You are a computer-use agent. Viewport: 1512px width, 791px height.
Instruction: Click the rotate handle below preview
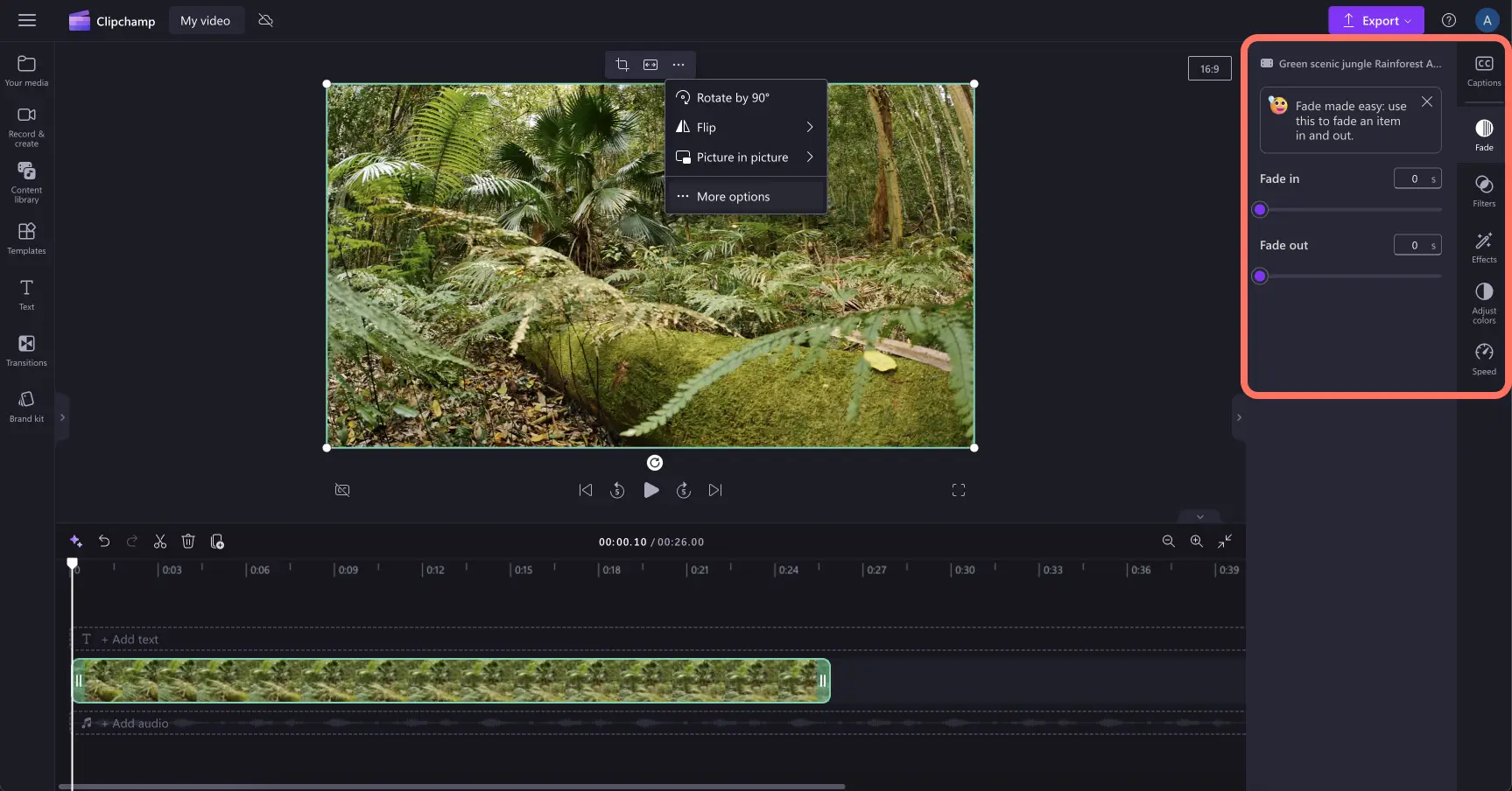point(654,462)
